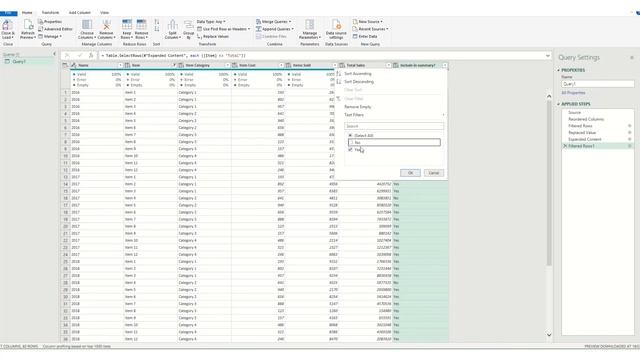Collapse the PROPERTIES section

[559, 70]
